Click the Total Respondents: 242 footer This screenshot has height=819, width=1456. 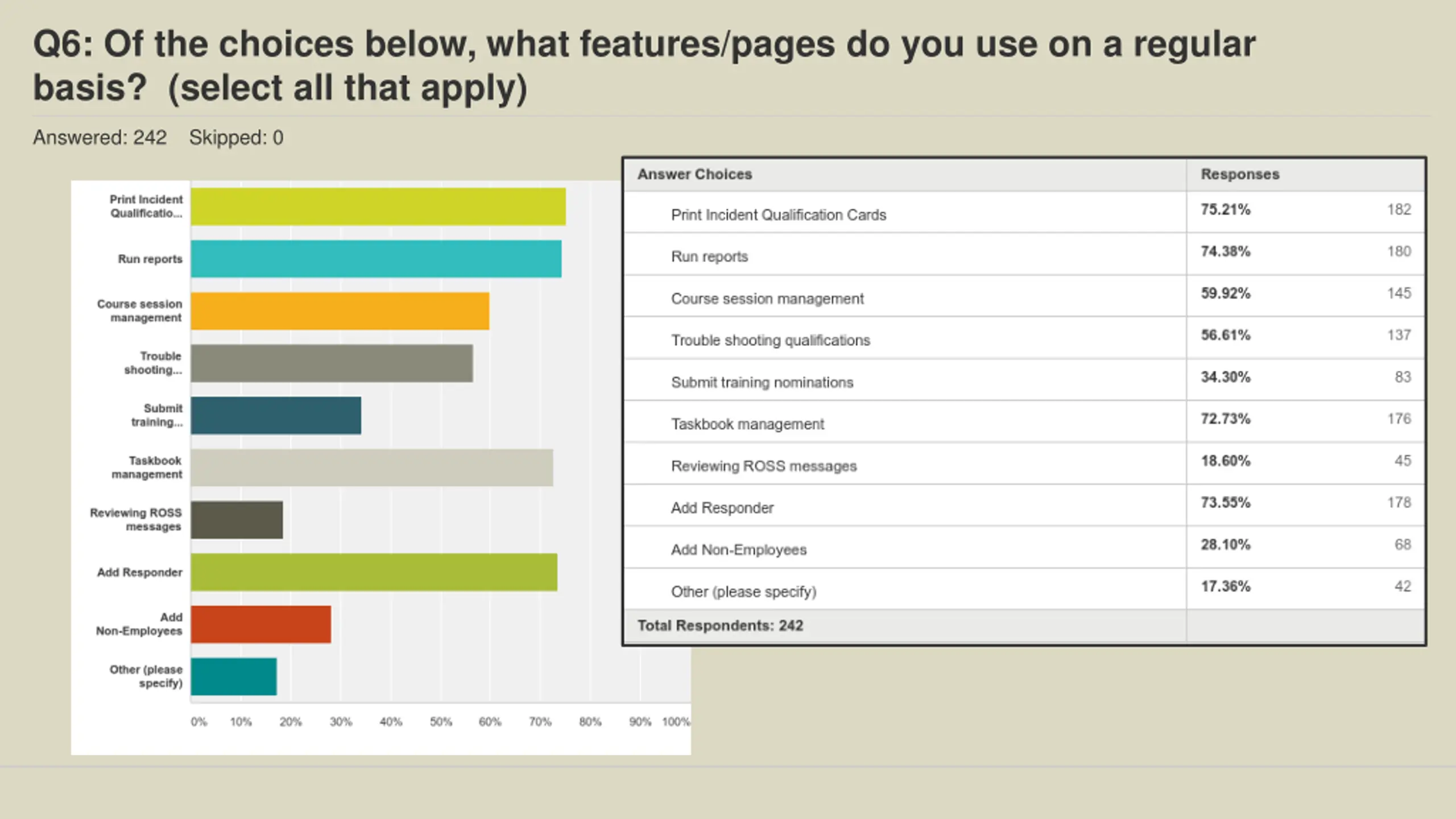pos(720,626)
